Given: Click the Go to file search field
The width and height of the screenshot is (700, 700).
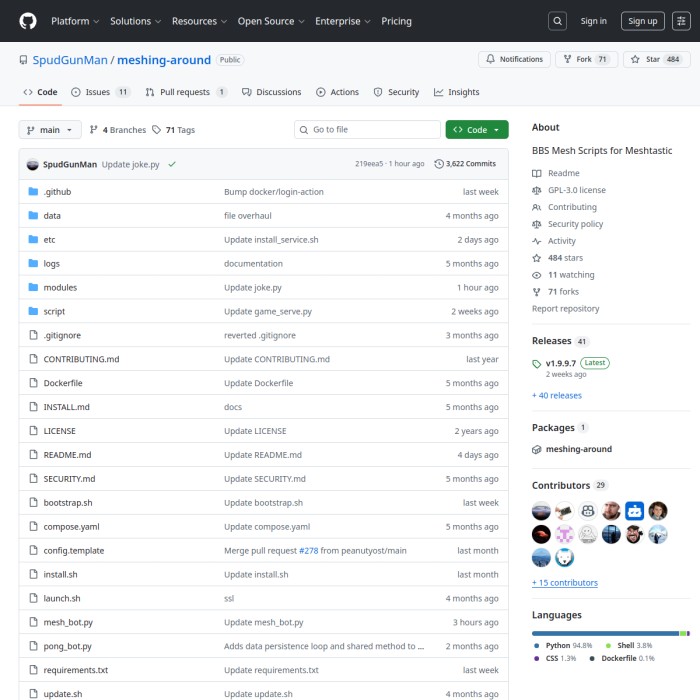Looking at the screenshot, I should [x=367, y=130].
